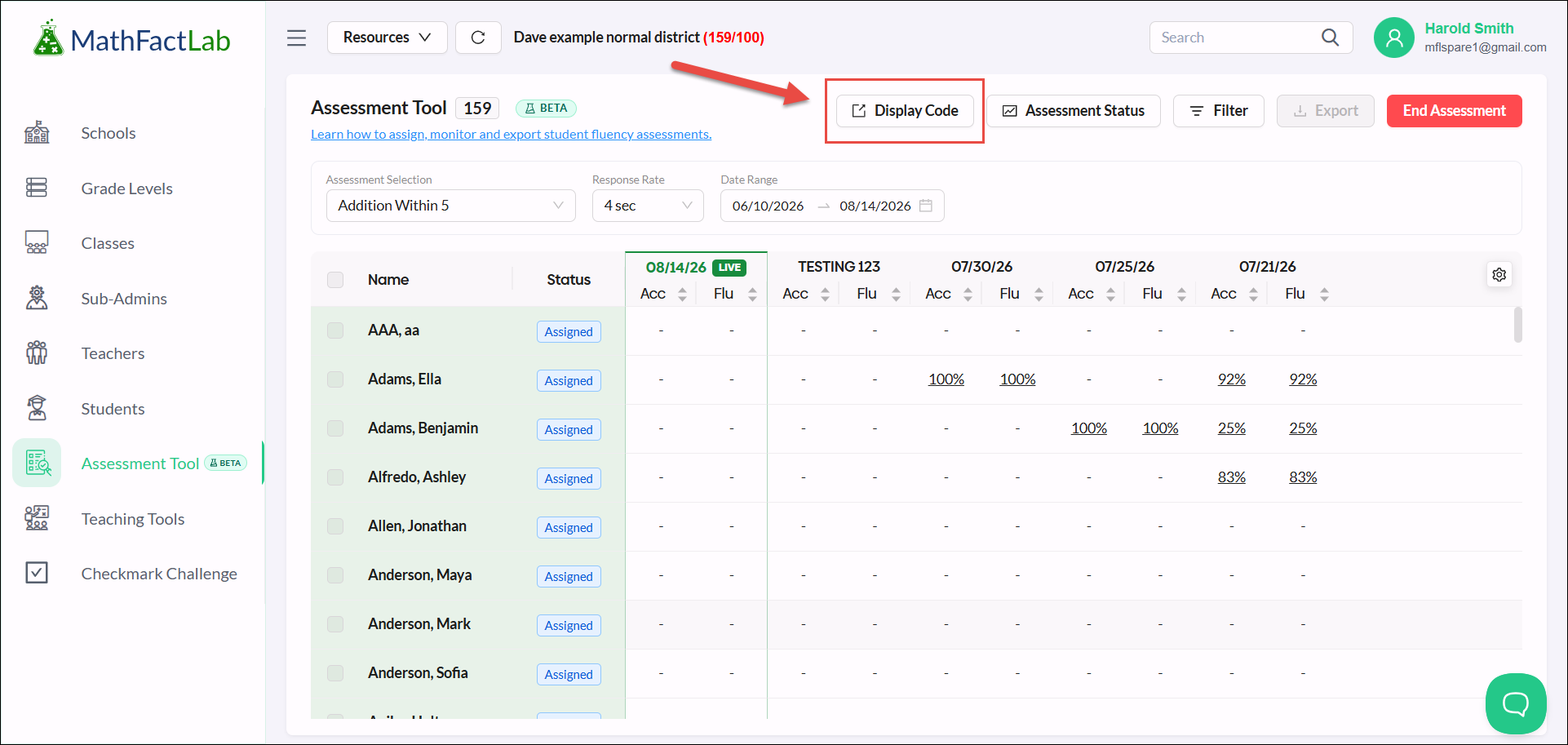This screenshot has width=1568, height=745.
Task: Click the Assessment Status button
Action: [x=1074, y=111]
